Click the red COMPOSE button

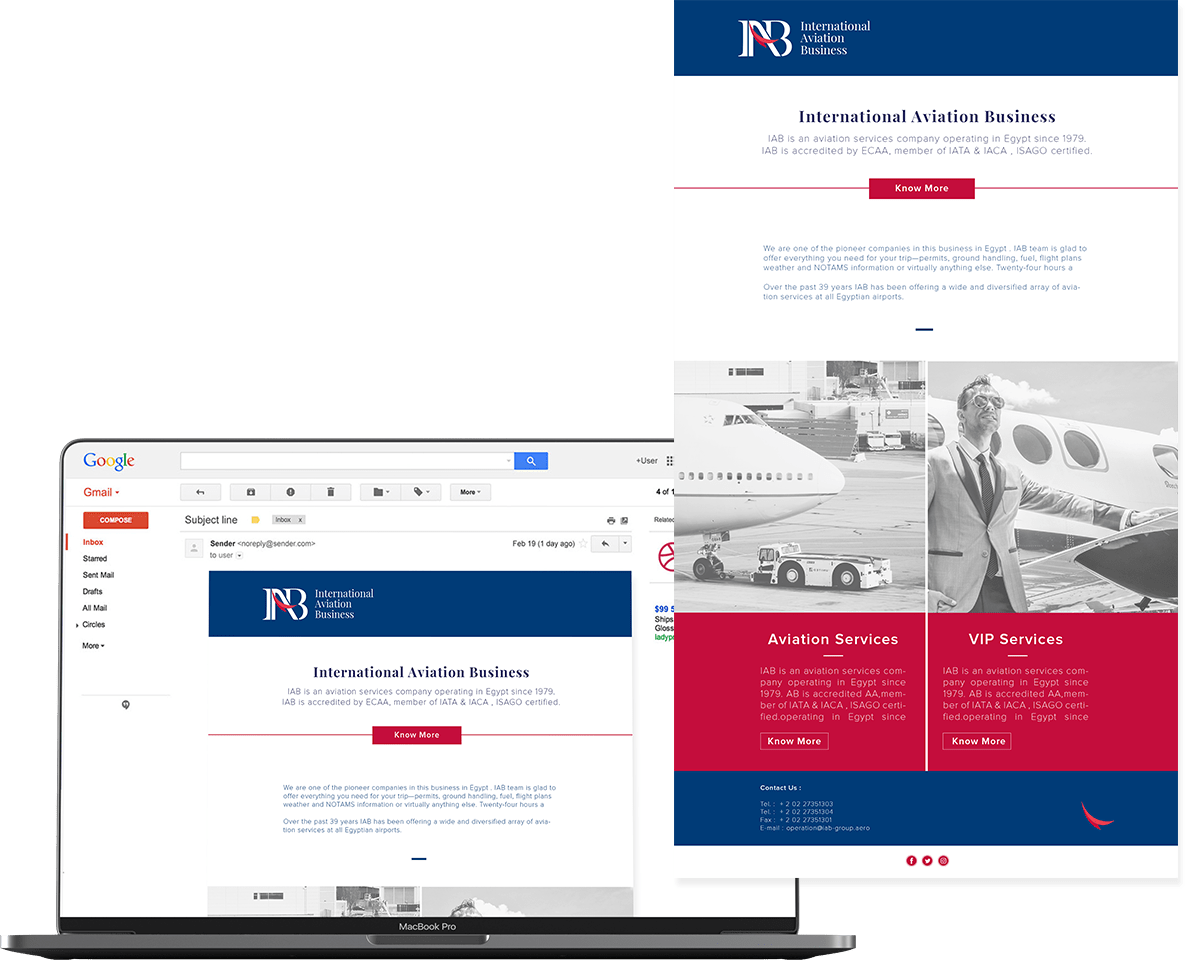tap(115, 520)
